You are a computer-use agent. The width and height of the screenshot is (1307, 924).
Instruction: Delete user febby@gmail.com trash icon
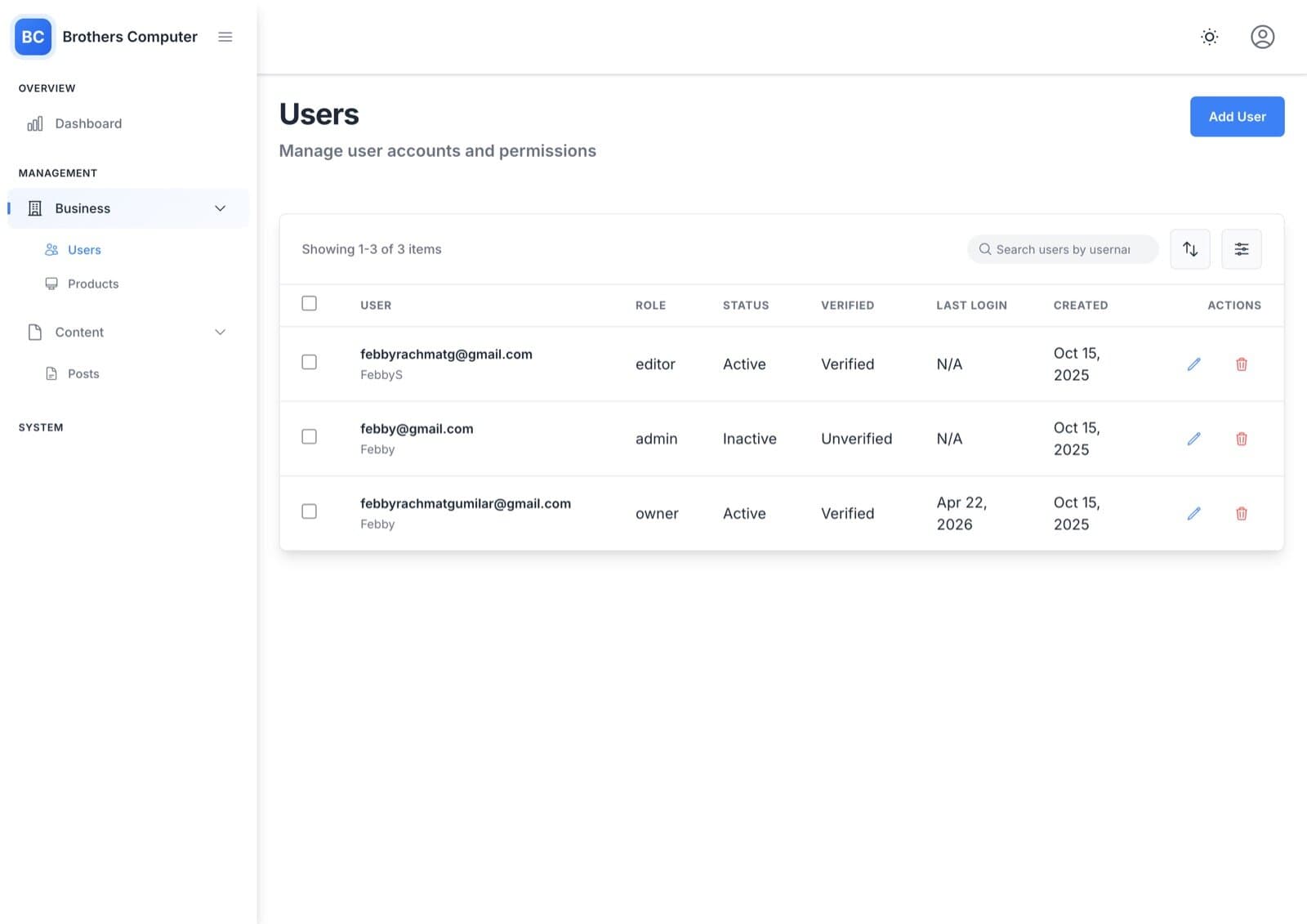pos(1242,439)
